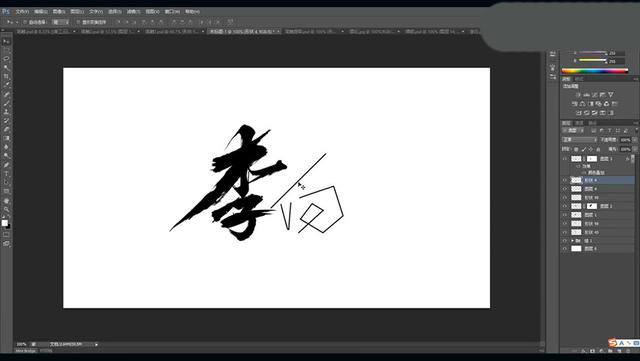Switch to the 路径 paths tab

pyautogui.click(x=592, y=123)
